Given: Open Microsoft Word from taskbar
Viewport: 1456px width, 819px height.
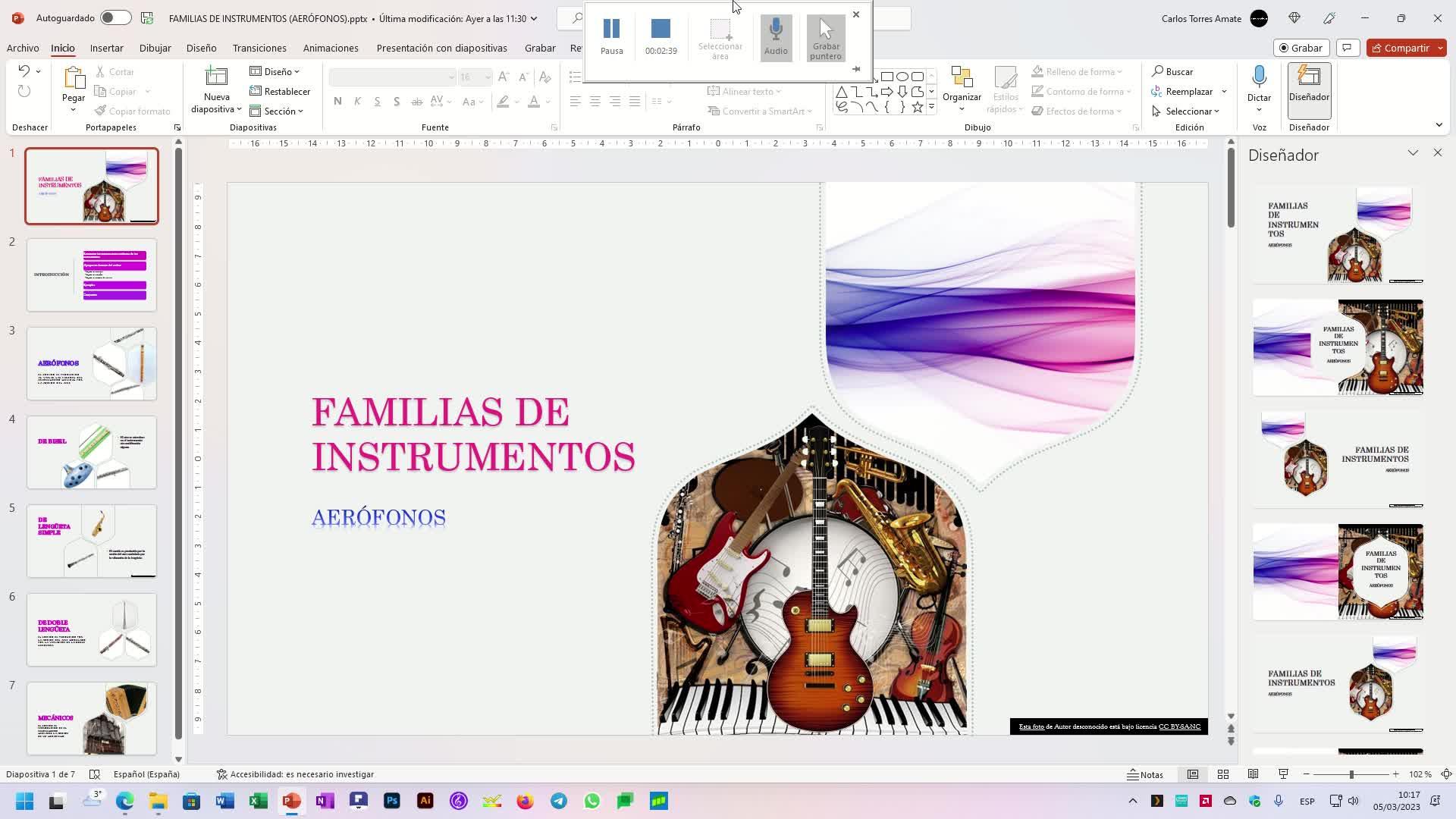Looking at the screenshot, I should 224,801.
